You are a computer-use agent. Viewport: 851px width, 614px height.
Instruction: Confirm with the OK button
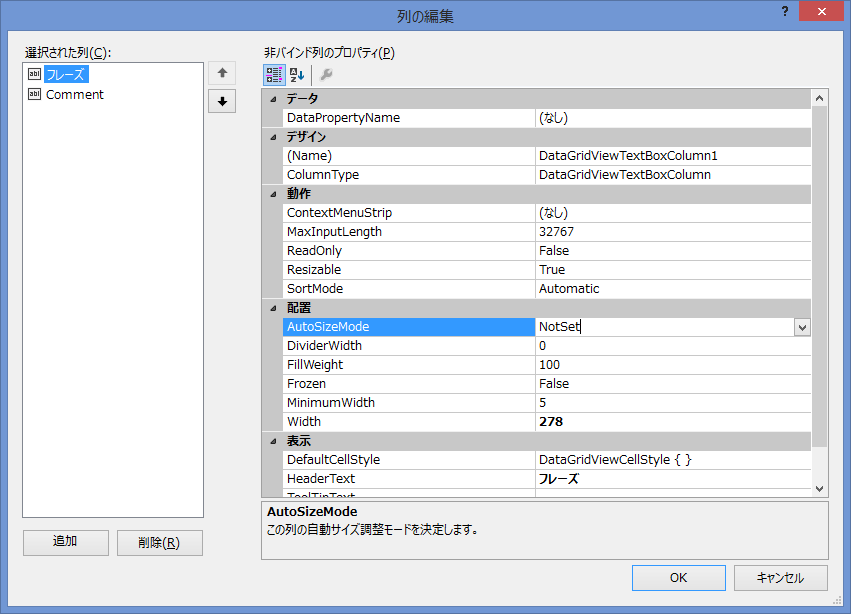pos(678,578)
